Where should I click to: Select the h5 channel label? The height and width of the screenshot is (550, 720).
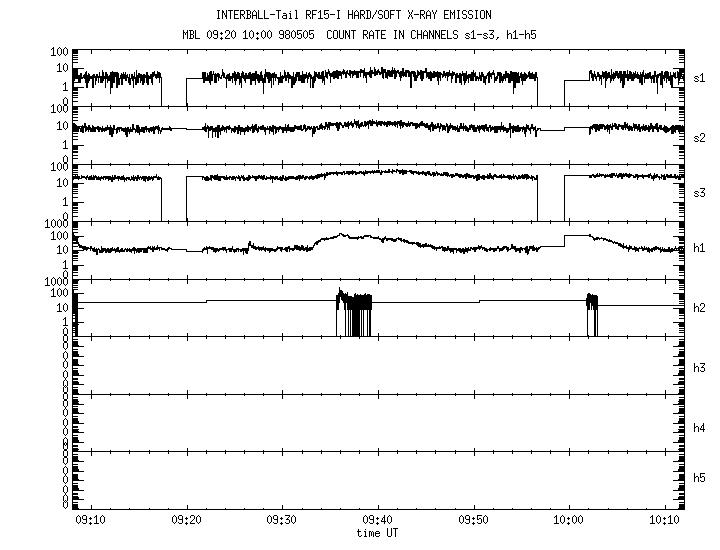(x=700, y=478)
